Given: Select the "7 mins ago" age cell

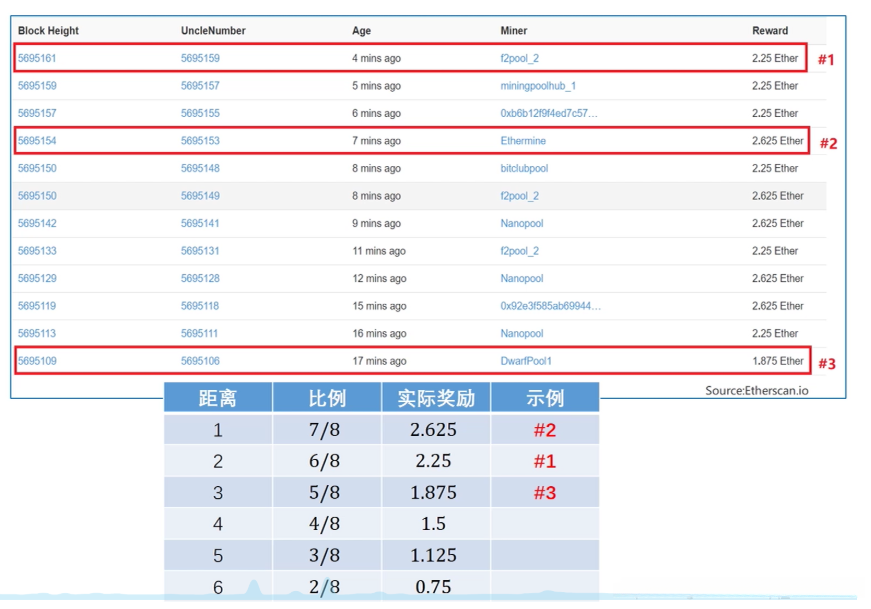Looking at the screenshot, I should [x=376, y=141].
